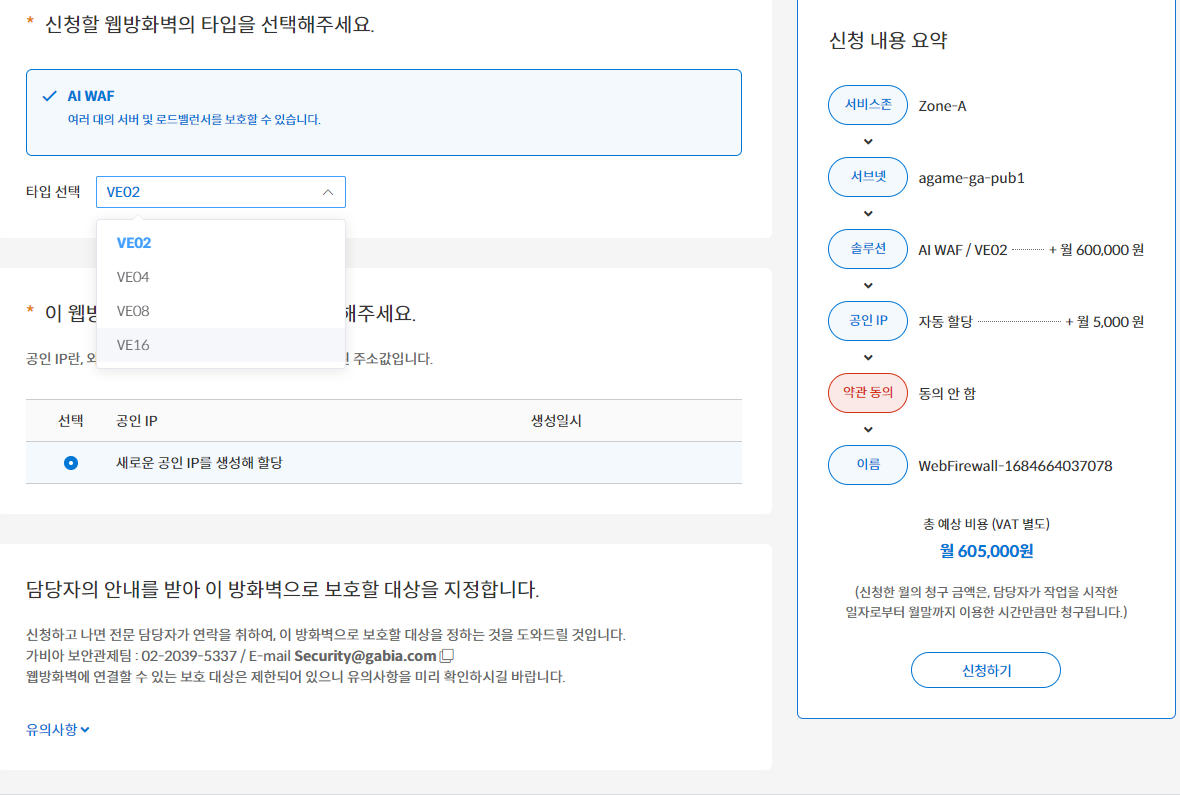Image resolution: width=1180 pixels, height=795 pixels.
Task: Click the 공인 IP badge in the summary
Action: tap(867, 321)
